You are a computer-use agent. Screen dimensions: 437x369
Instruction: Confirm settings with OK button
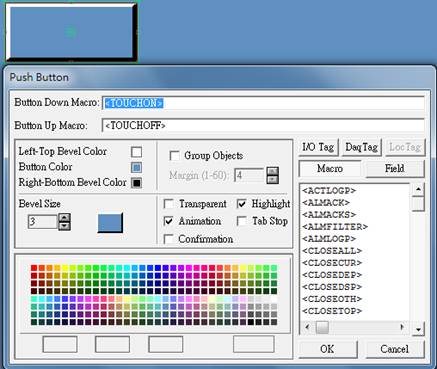click(327, 349)
